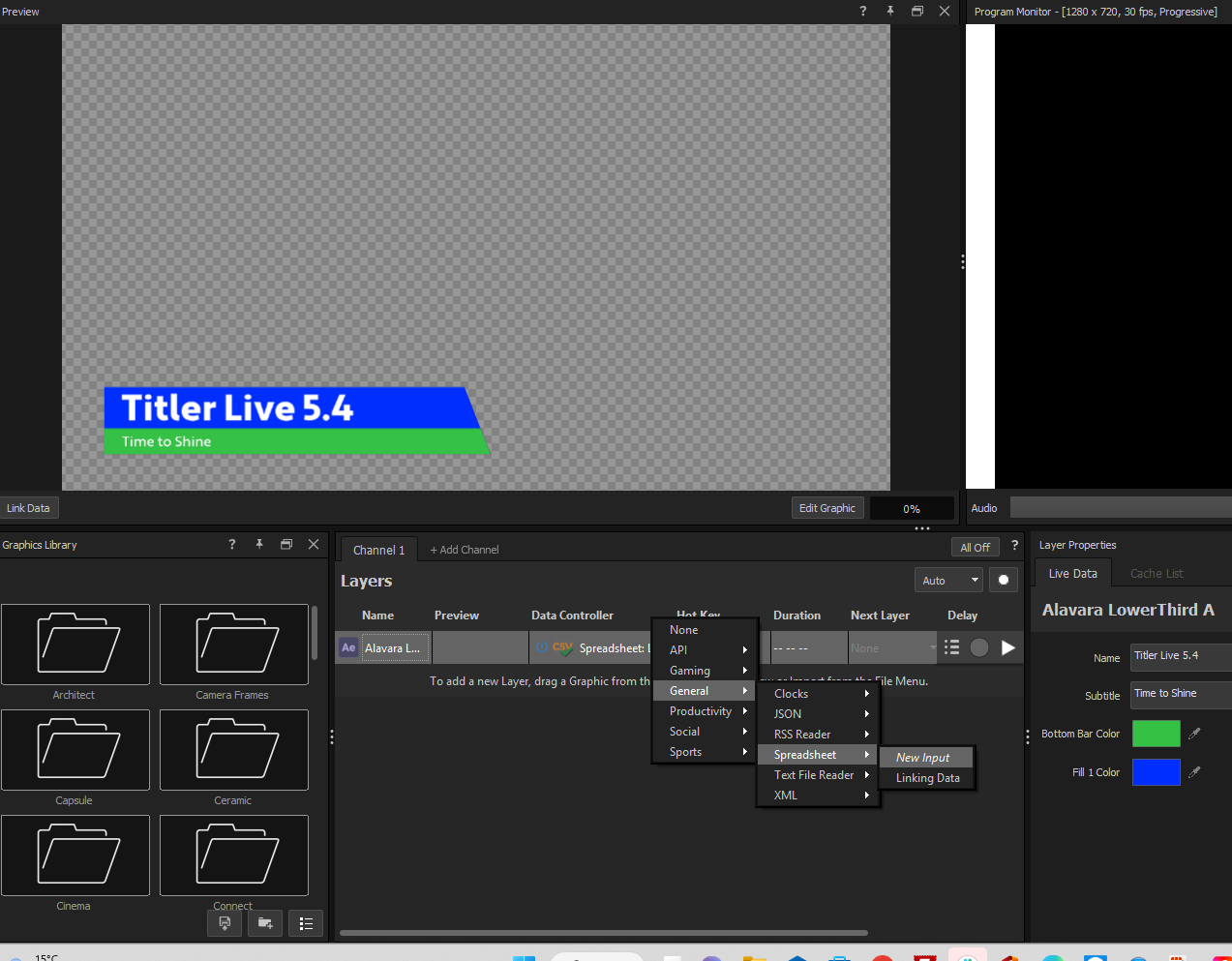This screenshot has width=1232, height=961.
Task: Click the Graphics Library vertical scrollbar
Action: (x=315, y=632)
